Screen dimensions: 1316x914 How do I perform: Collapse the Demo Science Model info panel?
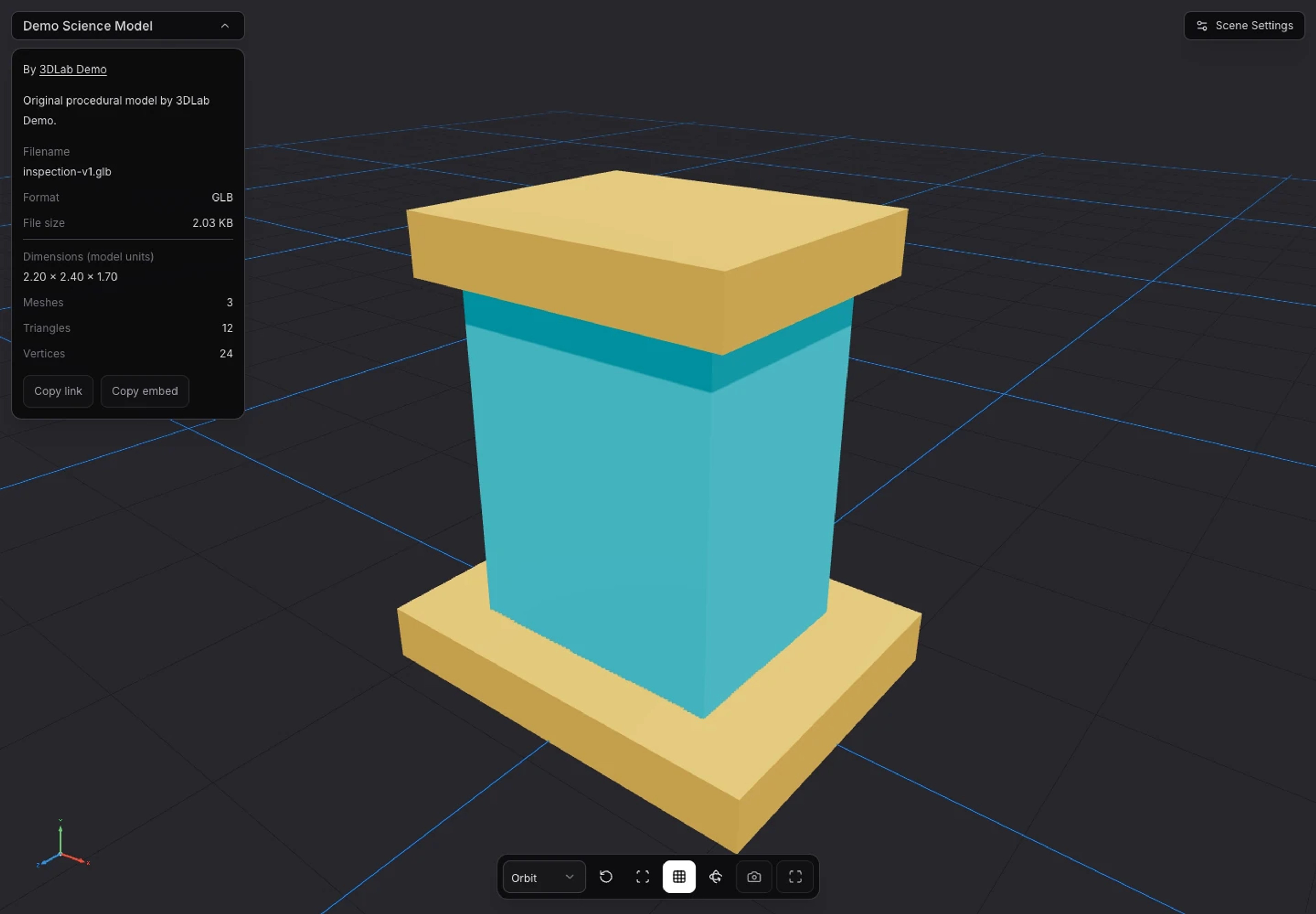pyautogui.click(x=128, y=26)
